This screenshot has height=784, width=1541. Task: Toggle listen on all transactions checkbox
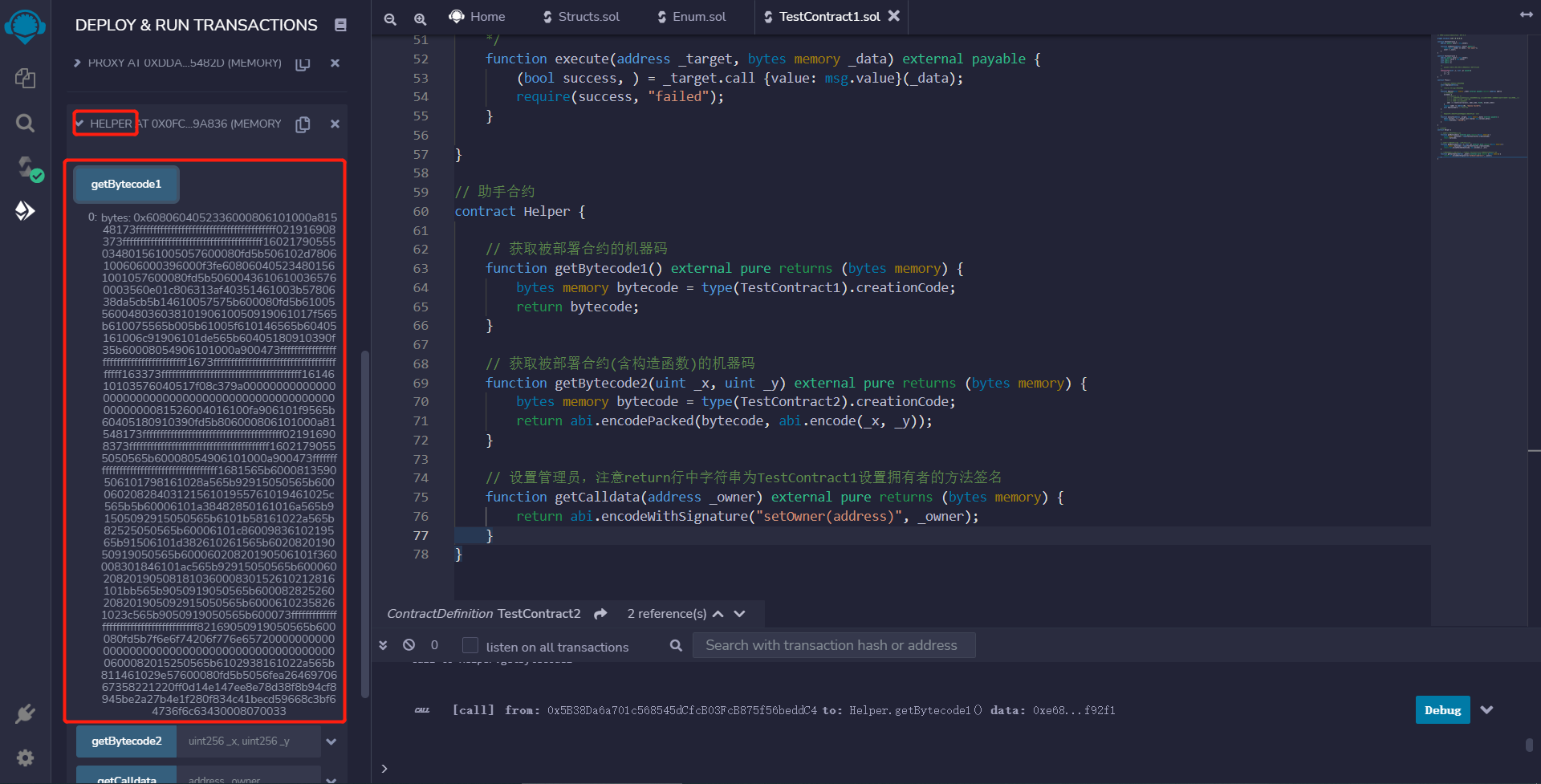point(470,646)
